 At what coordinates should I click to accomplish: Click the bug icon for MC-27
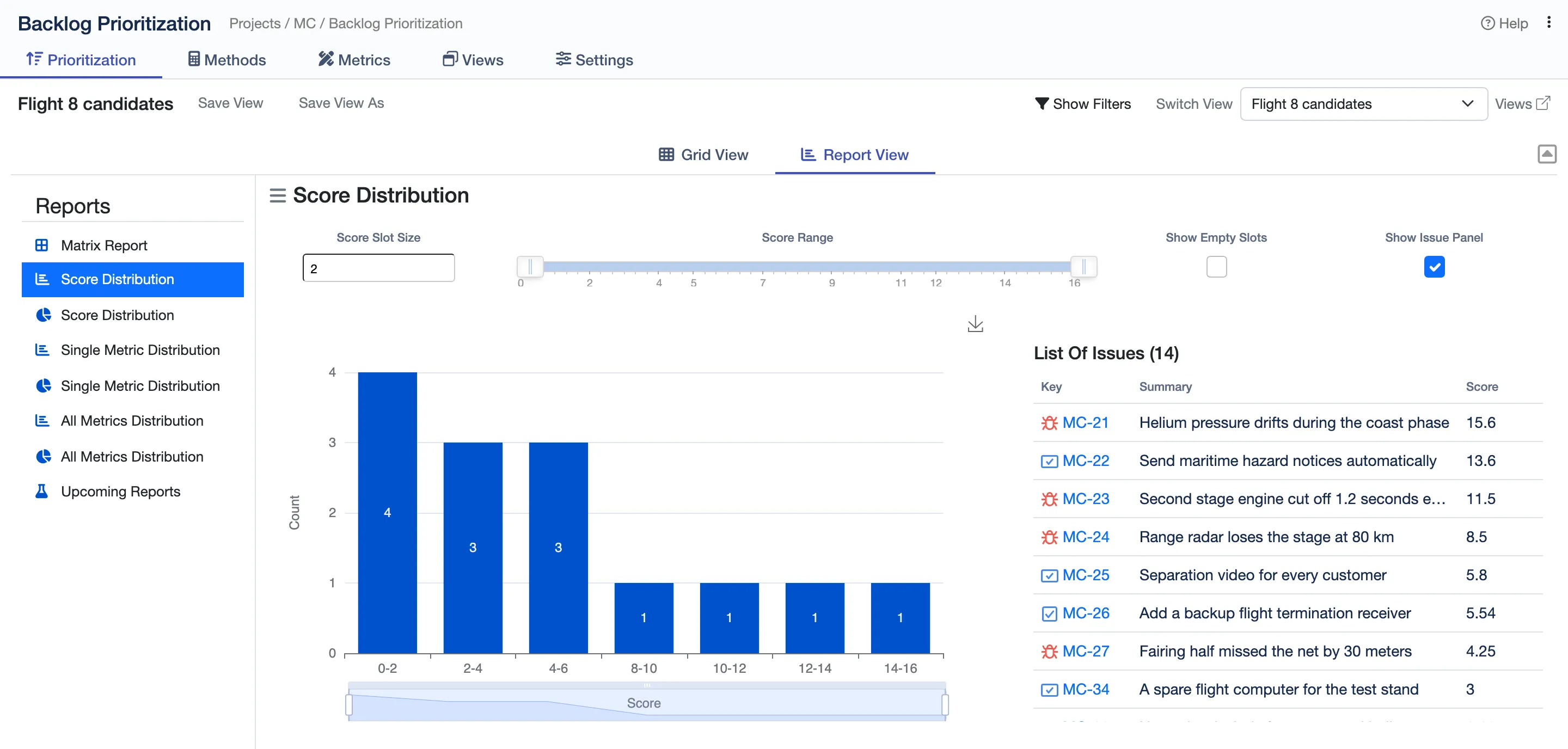tap(1049, 652)
